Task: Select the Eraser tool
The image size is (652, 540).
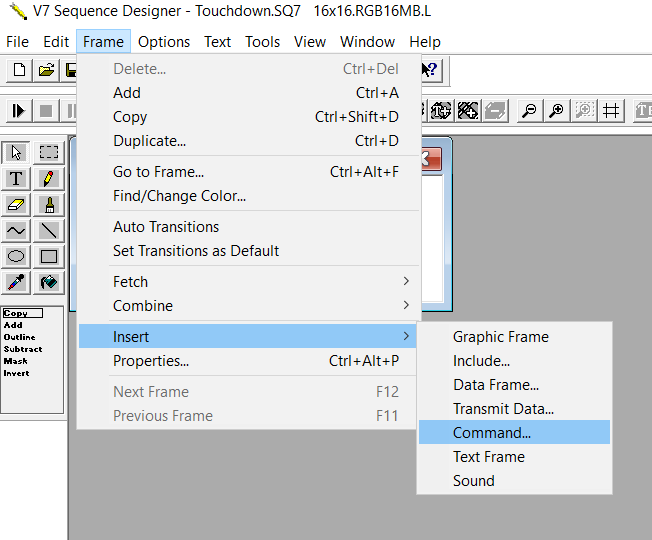Action: 16,205
